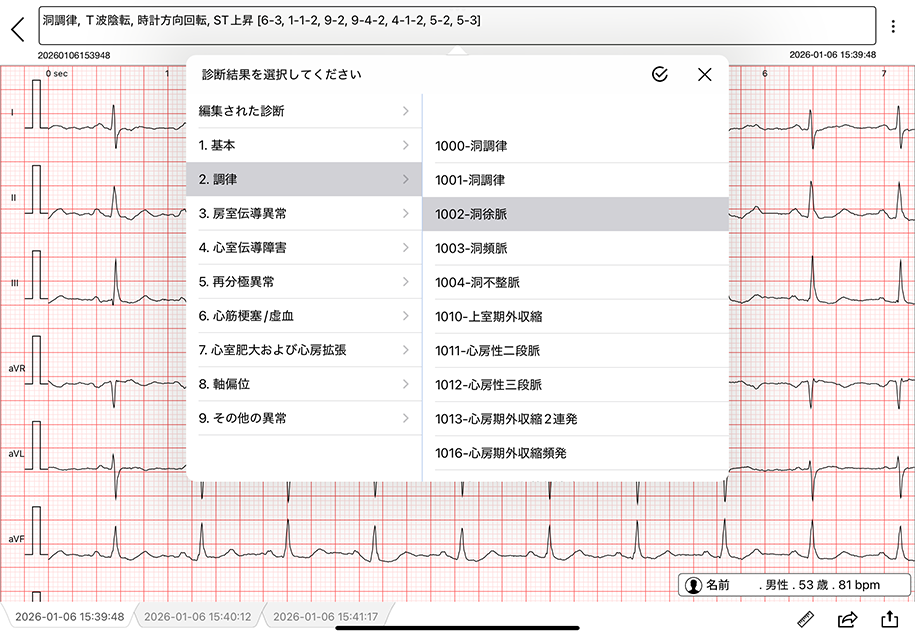The image size is (915, 636).
Task: Open the three-dot more options menu
Action: tap(893, 27)
